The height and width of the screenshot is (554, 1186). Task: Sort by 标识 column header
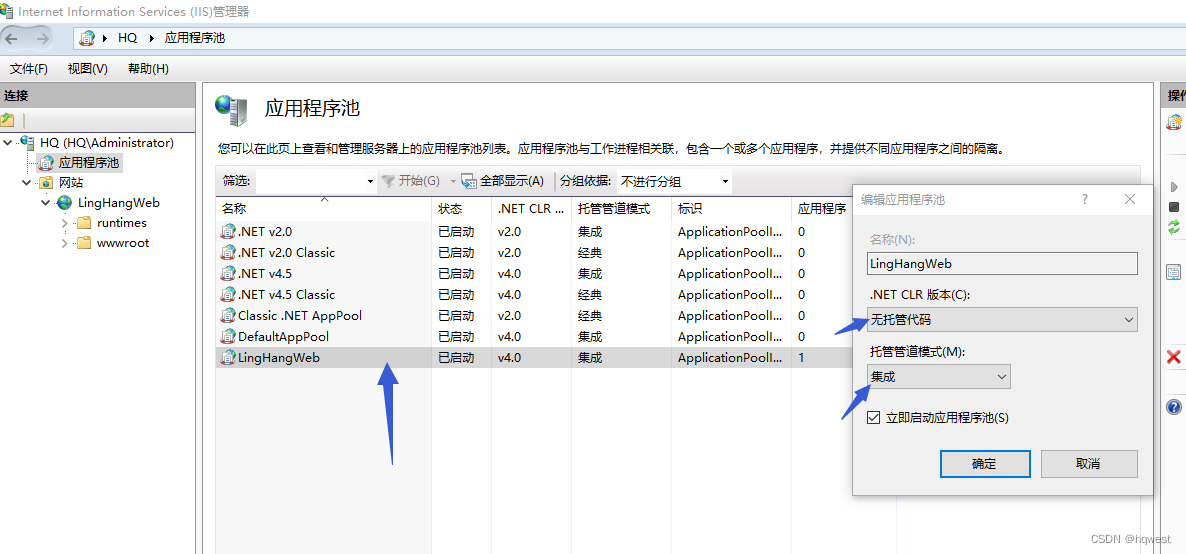pos(731,208)
